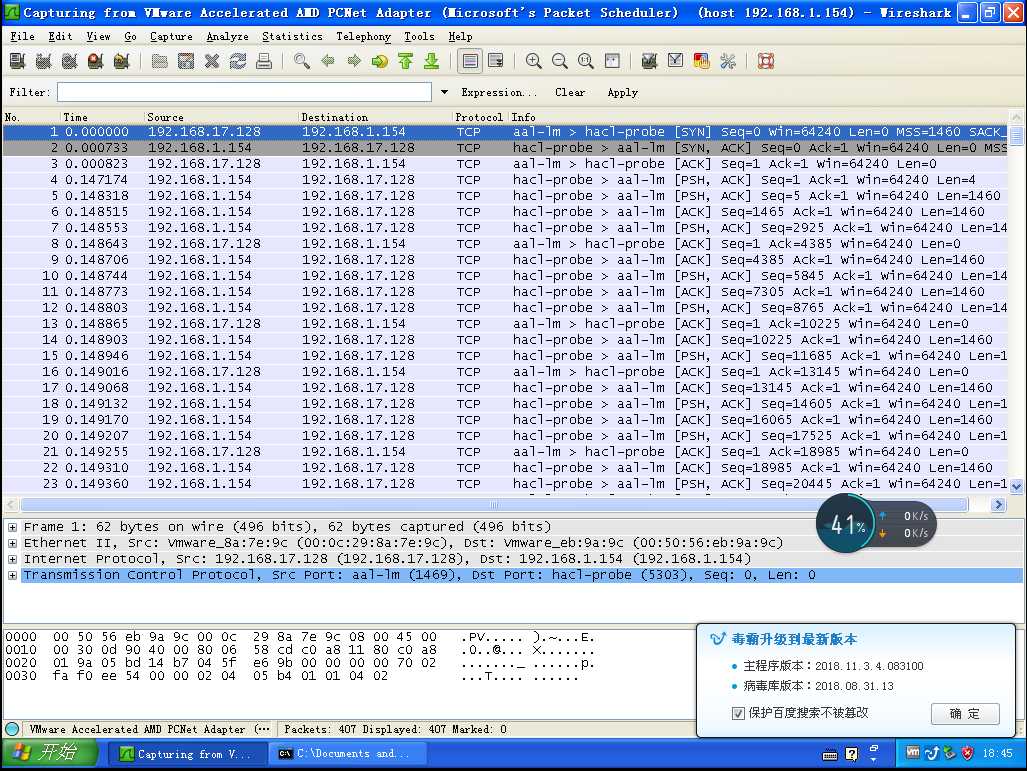1027x771 pixels.
Task: Open the Capture menu
Action: coord(171,37)
